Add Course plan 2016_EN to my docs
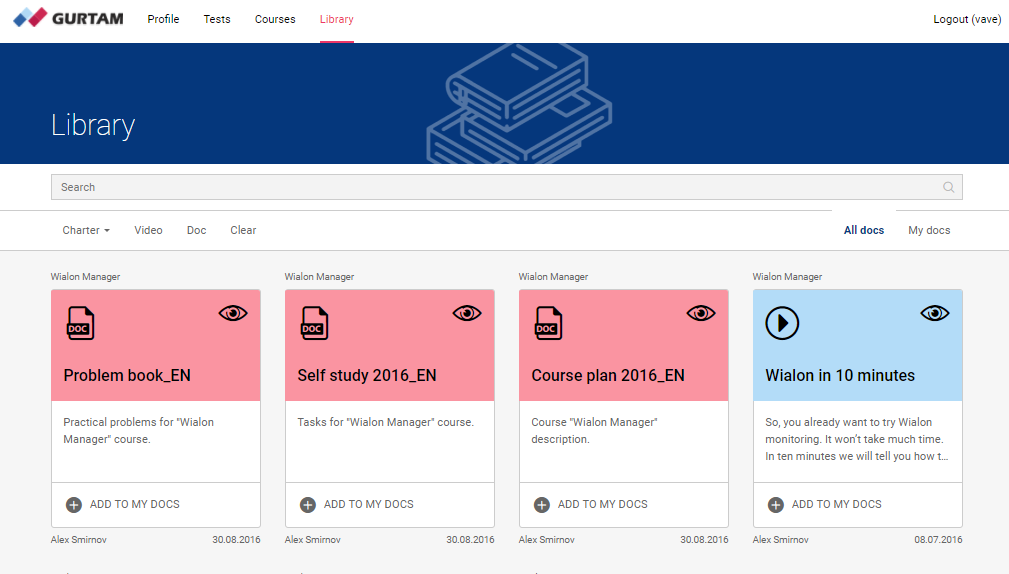The height and width of the screenshot is (574, 1009). (591, 505)
